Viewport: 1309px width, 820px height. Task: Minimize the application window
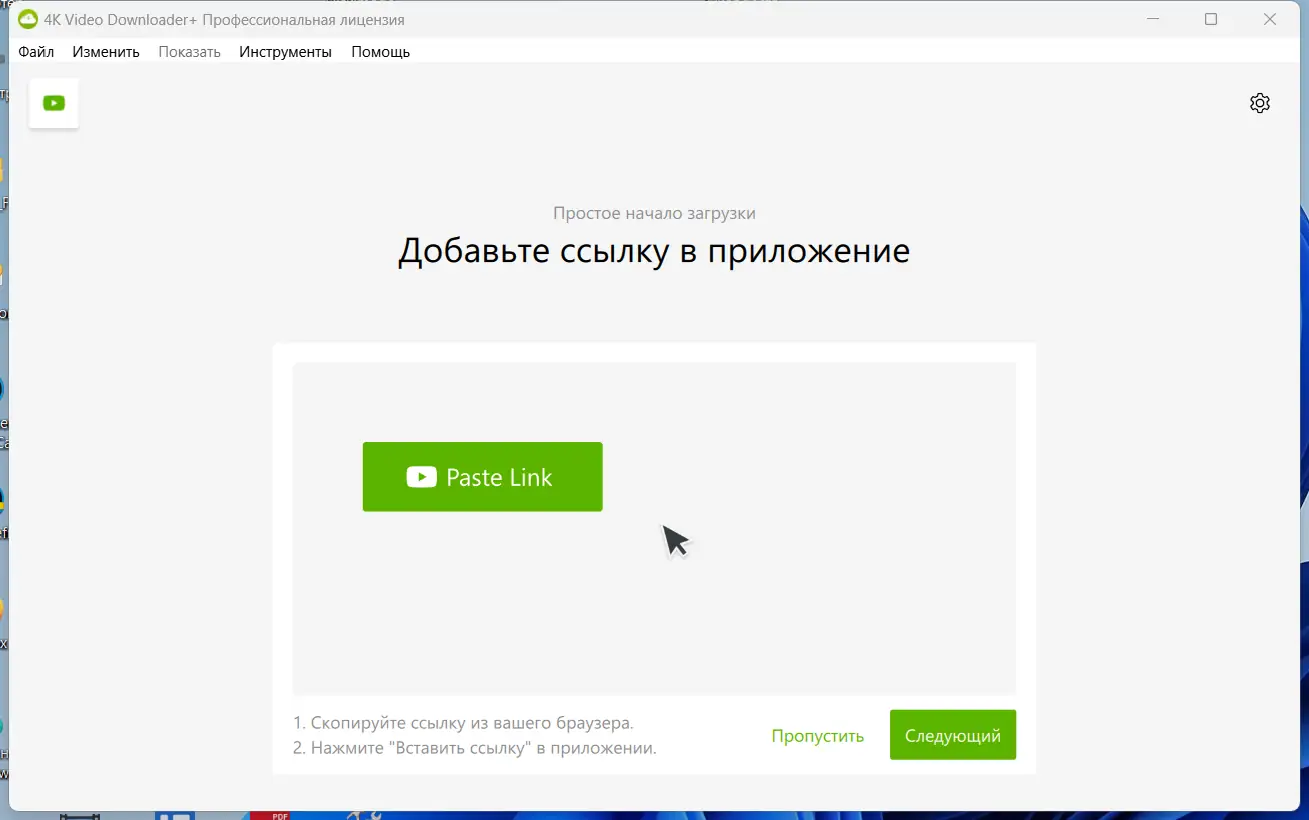pos(1152,18)
